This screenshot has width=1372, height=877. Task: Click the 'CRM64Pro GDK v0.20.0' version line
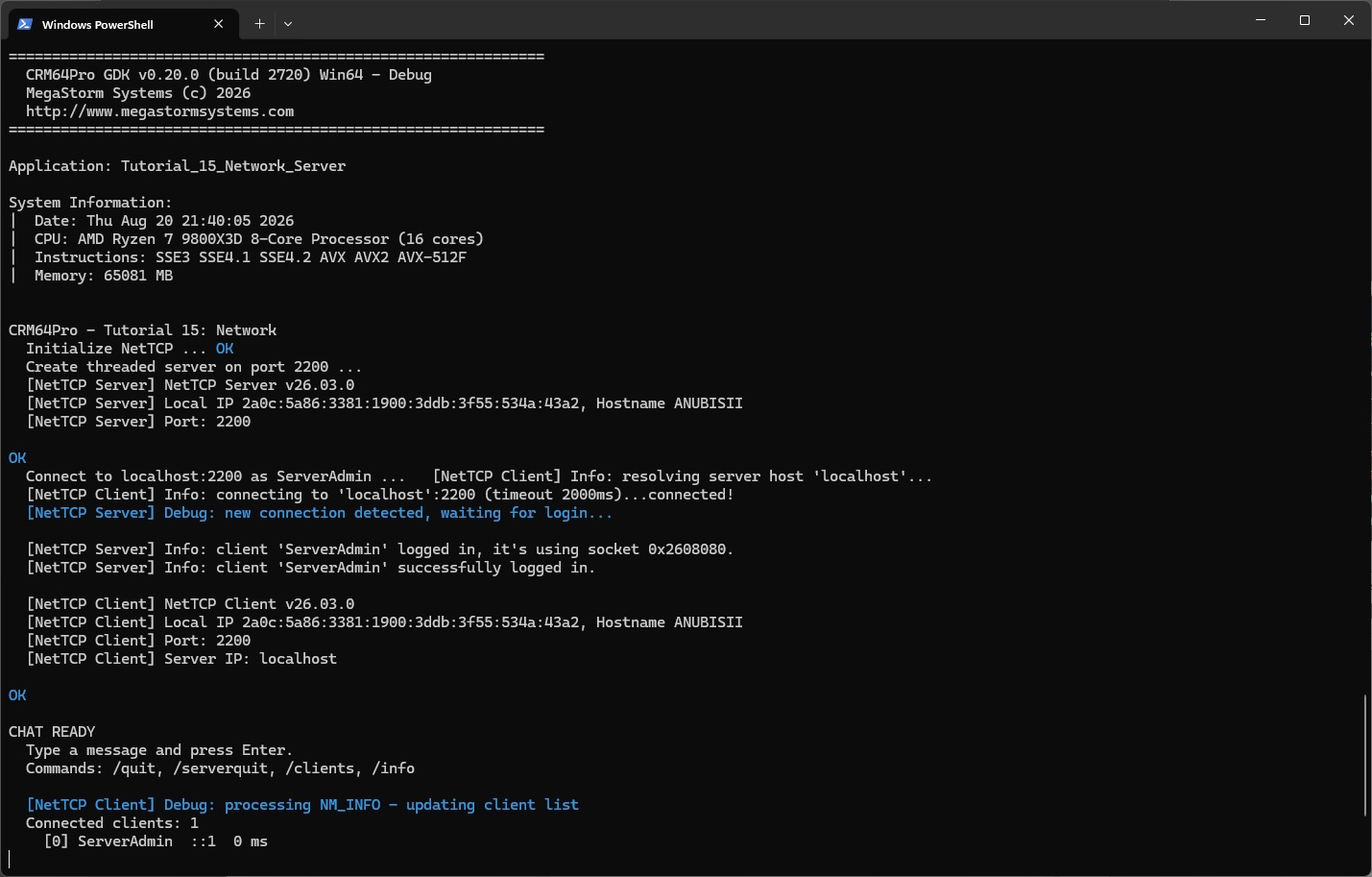[229, 75]
